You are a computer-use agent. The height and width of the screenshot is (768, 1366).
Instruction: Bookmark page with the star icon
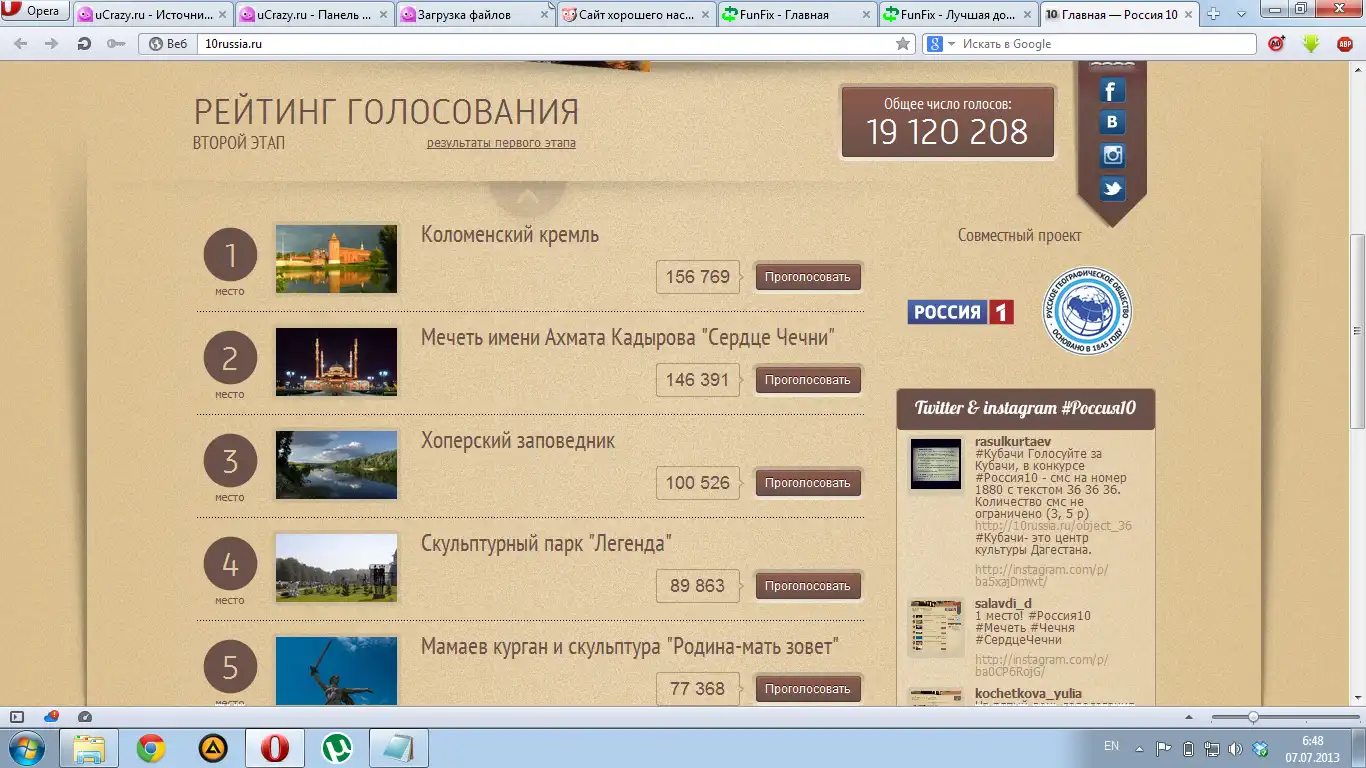[903, 44]
